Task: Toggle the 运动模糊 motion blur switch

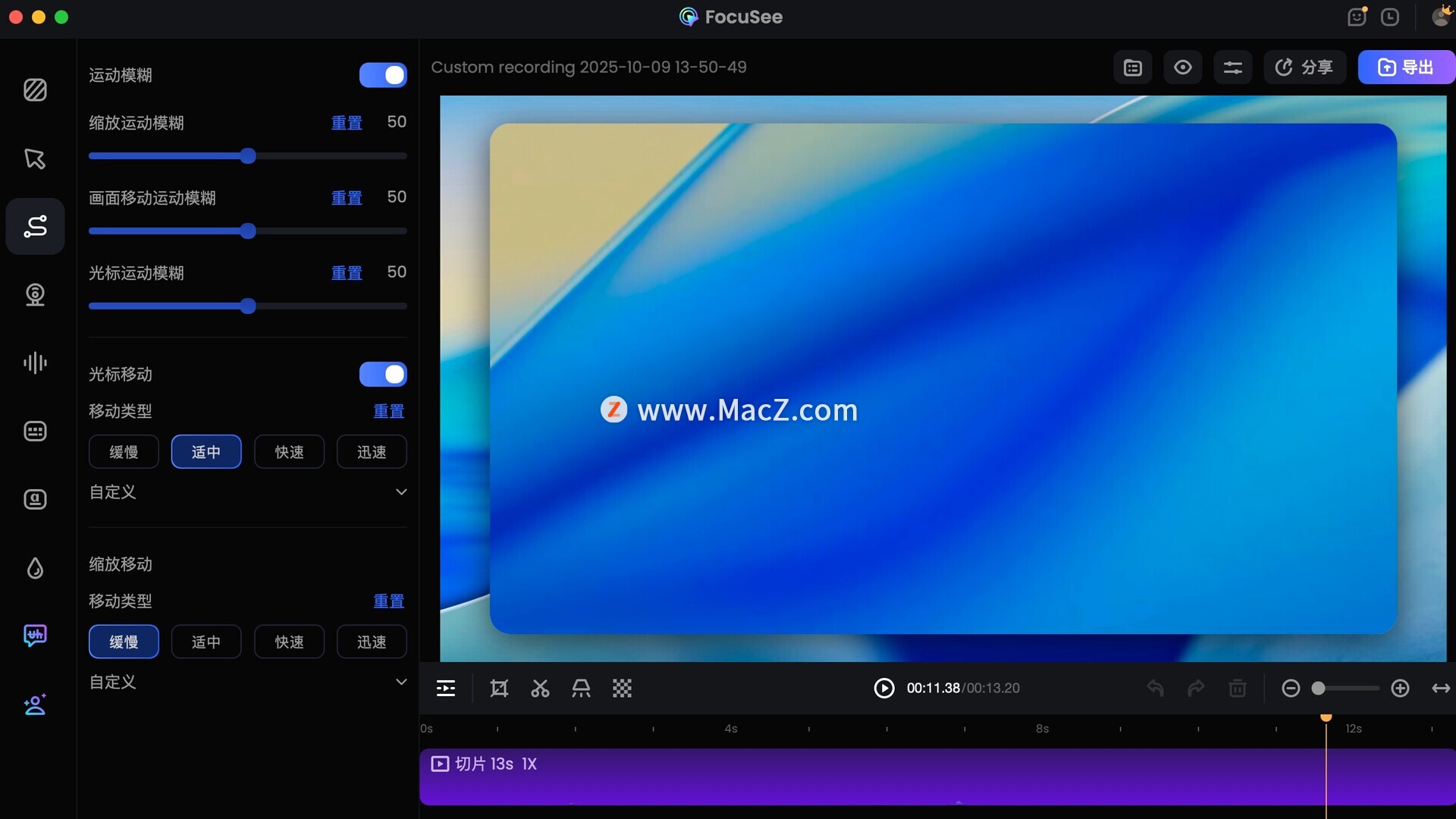Action: coord(383,75)
